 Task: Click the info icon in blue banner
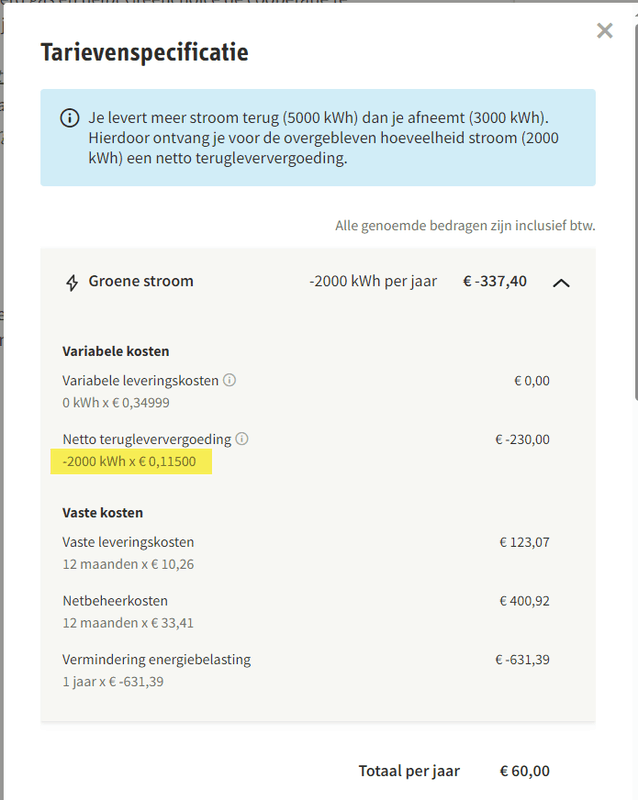pyautogui.click(x=69, y=118)
